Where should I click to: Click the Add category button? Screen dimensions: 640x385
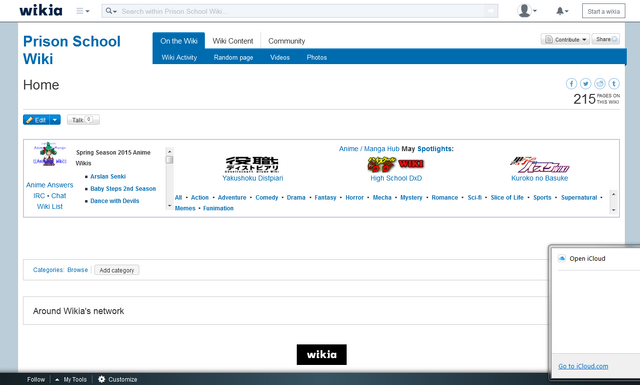pos(117,270)
